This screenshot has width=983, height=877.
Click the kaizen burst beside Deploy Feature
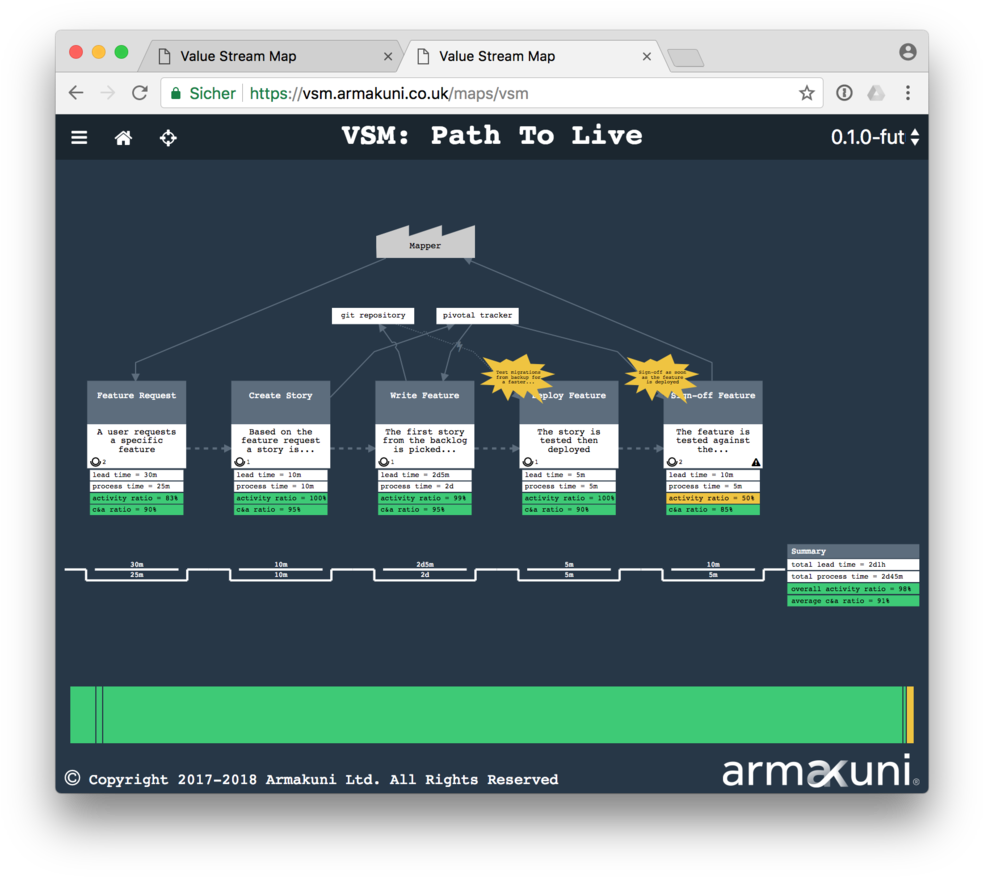click(518, 377)
